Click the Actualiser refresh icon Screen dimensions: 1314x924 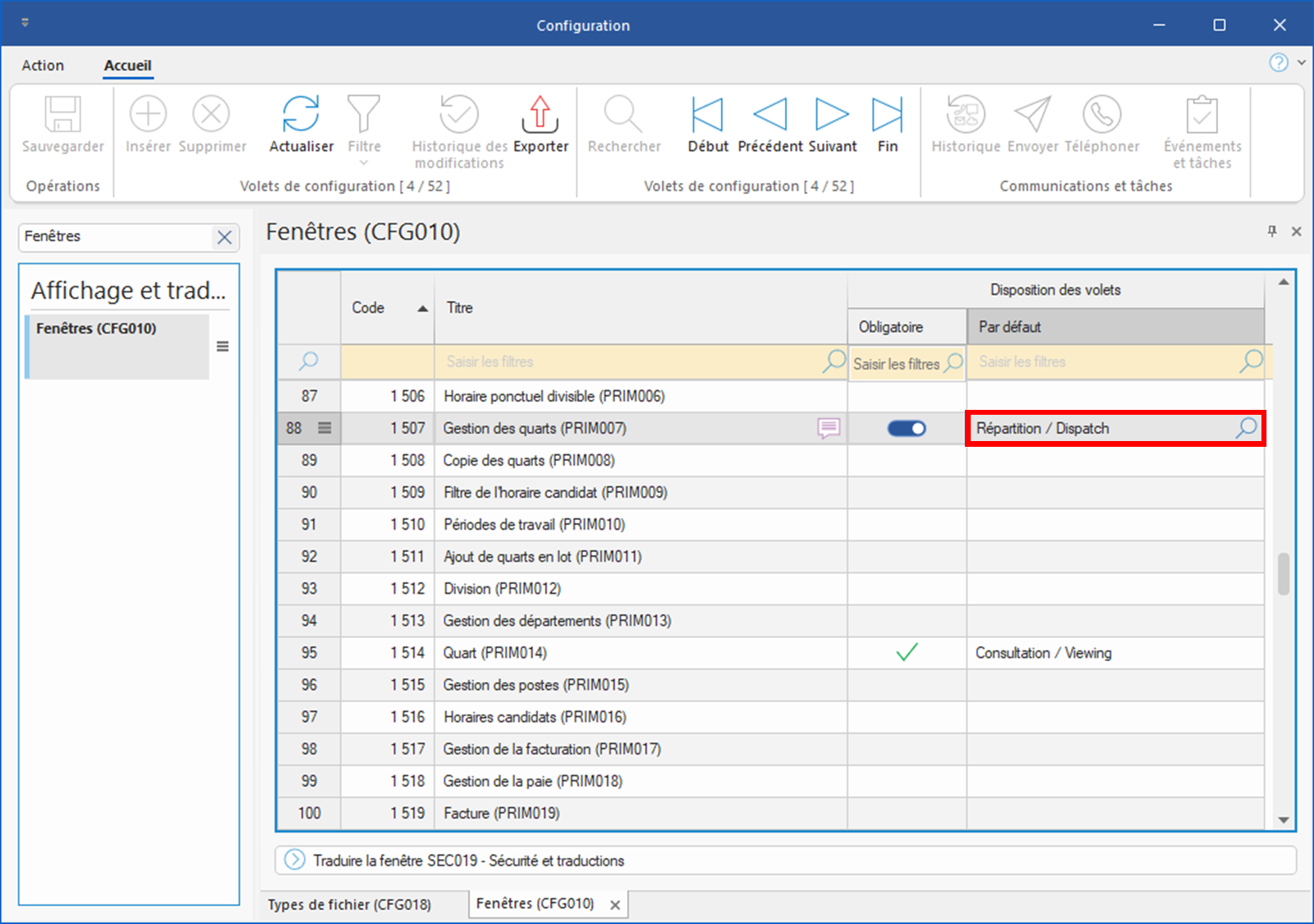tap(301, 114)
